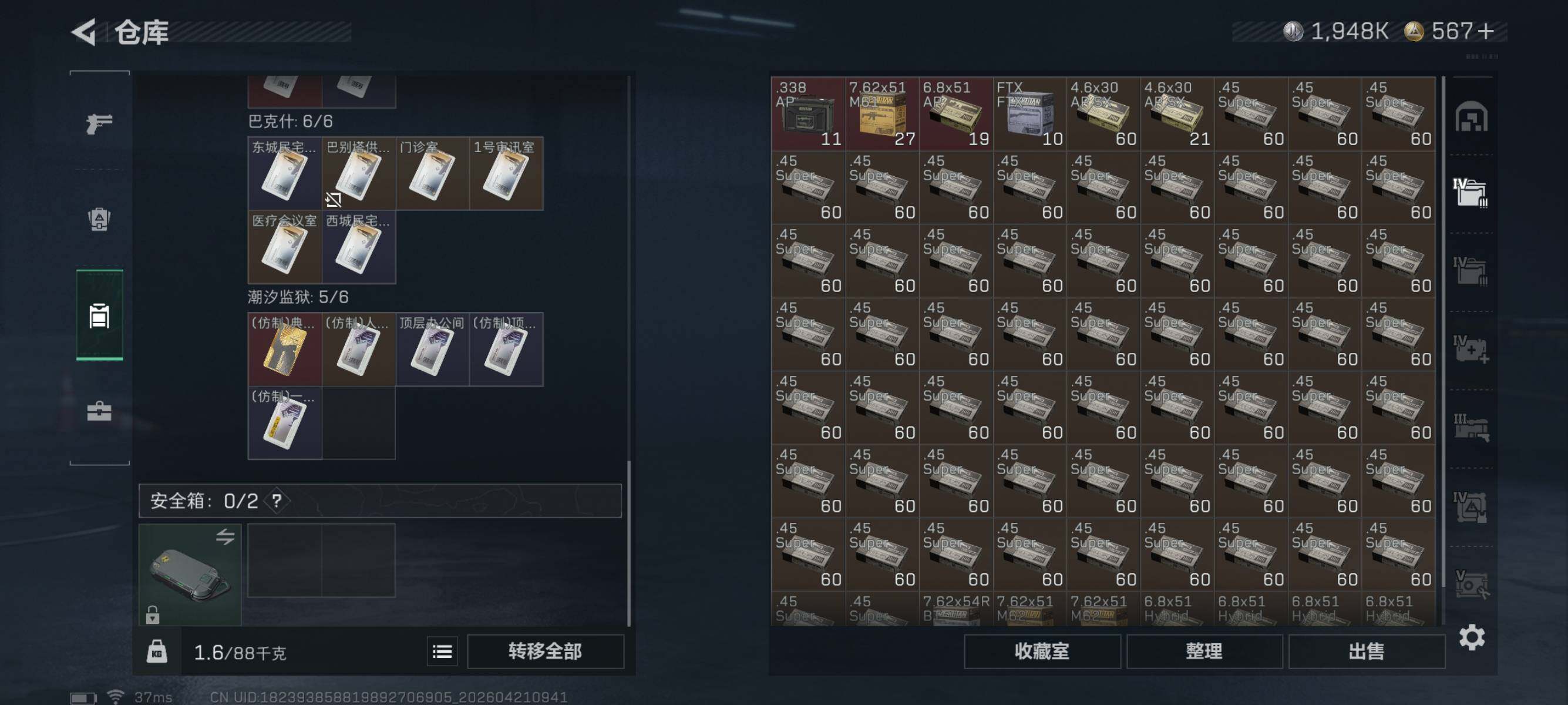1568x705 pixels.
Task: Click the 出售 sell button
Action: pos(1367,652)
